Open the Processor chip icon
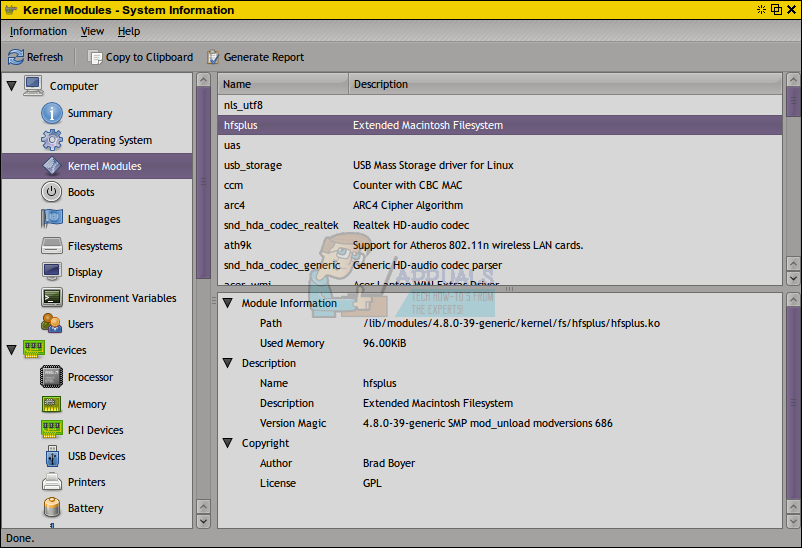The image size is (802, 548). 52,377
